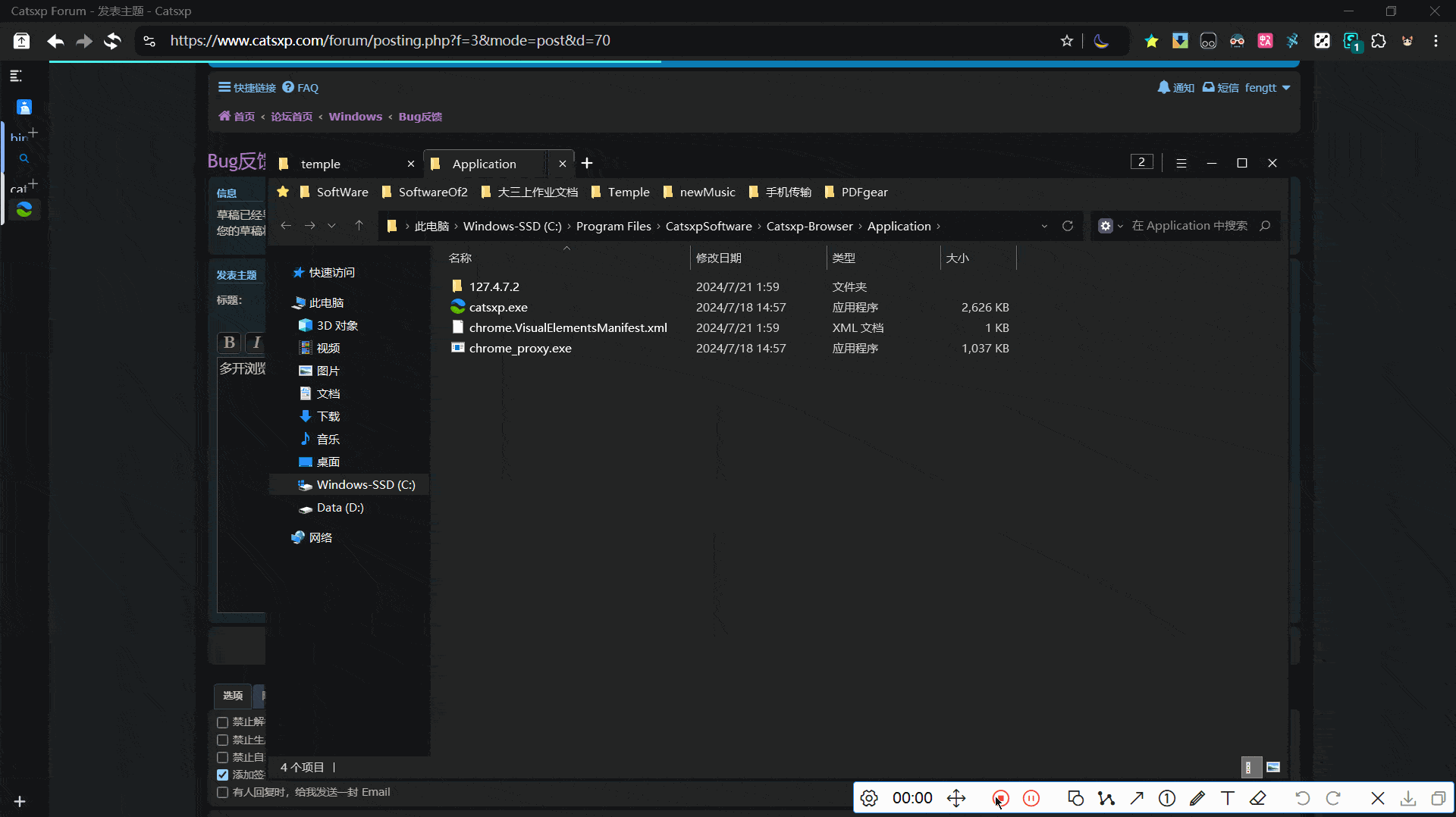Viewport: 1456px width, 817px height.
Task: Select Data (D:) in the navigation tree
Action: coord(340,508)
